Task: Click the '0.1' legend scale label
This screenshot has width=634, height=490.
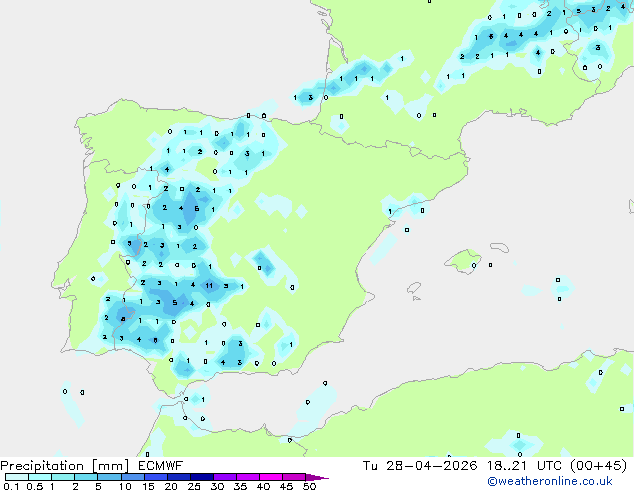Action: [x=11, y=486]
